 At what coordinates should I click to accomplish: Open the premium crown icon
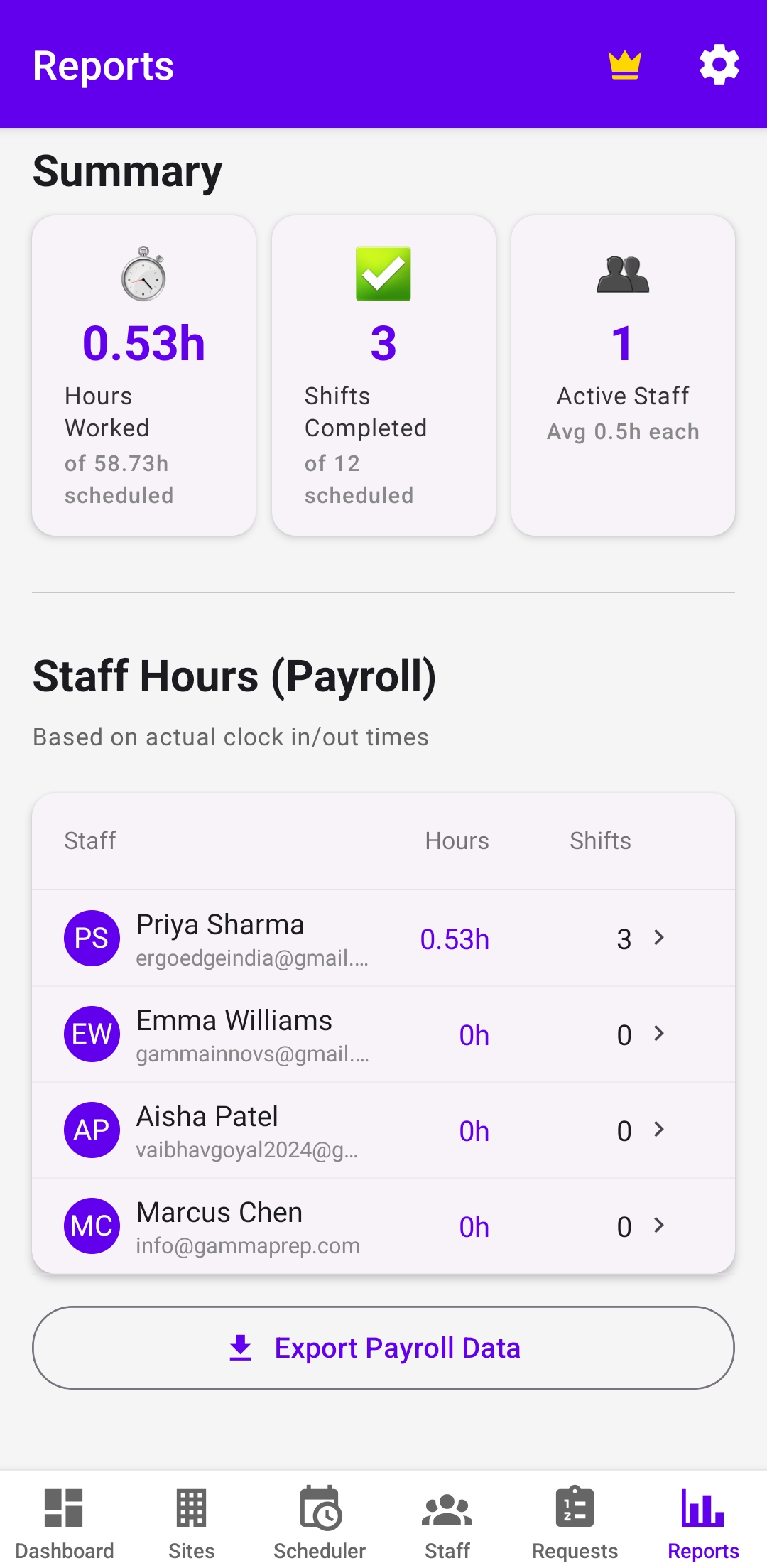point(625,65)
